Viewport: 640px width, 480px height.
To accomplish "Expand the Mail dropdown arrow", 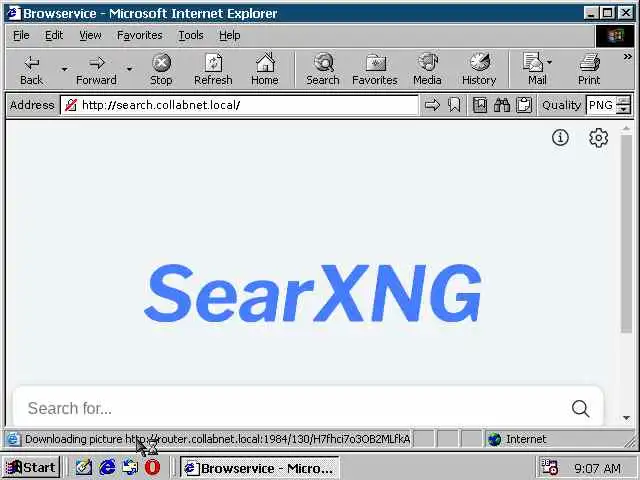I will 549,62.
